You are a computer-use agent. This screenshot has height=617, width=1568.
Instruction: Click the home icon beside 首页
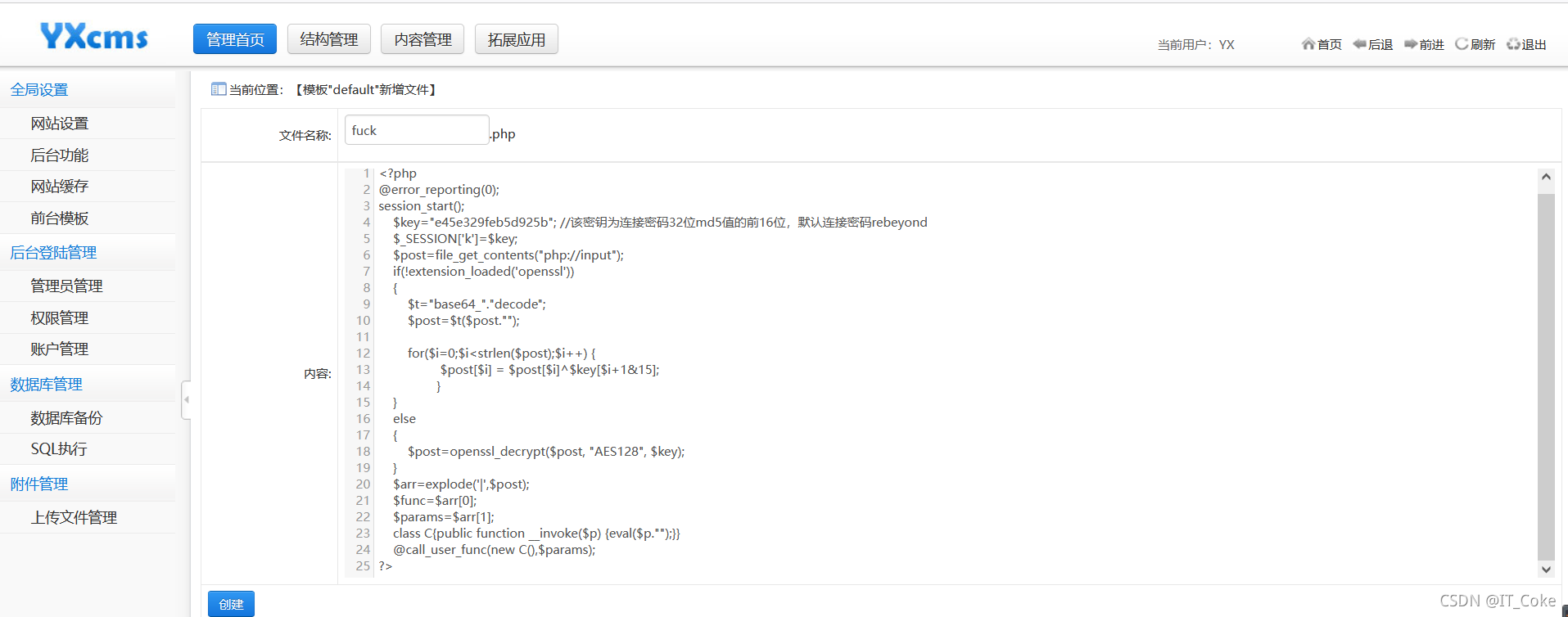point(1308,44)
